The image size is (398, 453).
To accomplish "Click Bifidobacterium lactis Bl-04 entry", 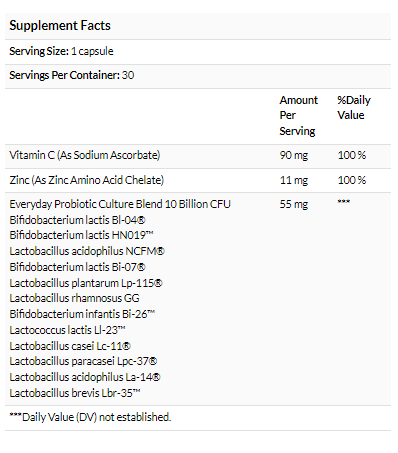I will 77,220.
